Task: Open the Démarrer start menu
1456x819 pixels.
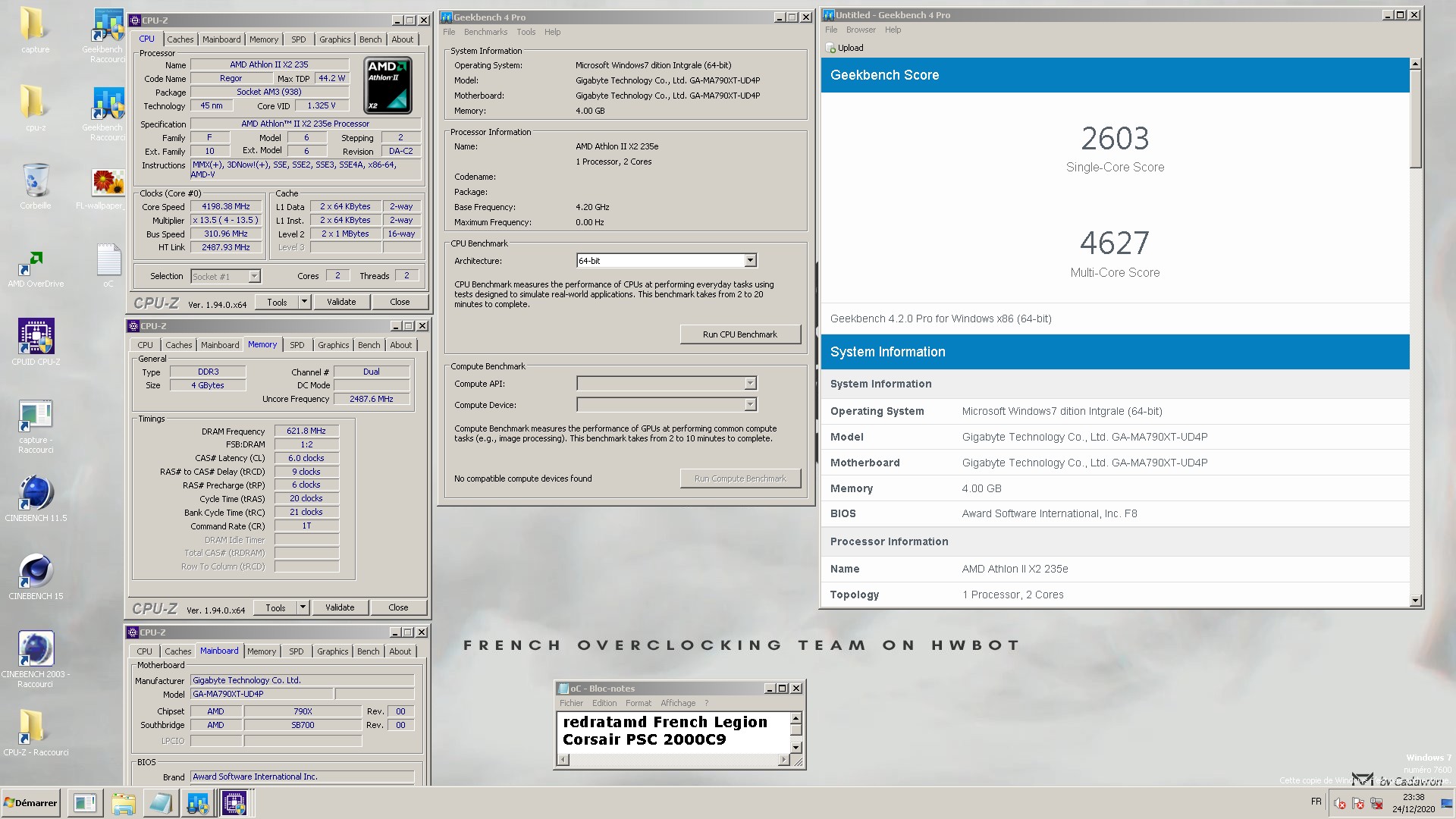Action: [30, 803]
